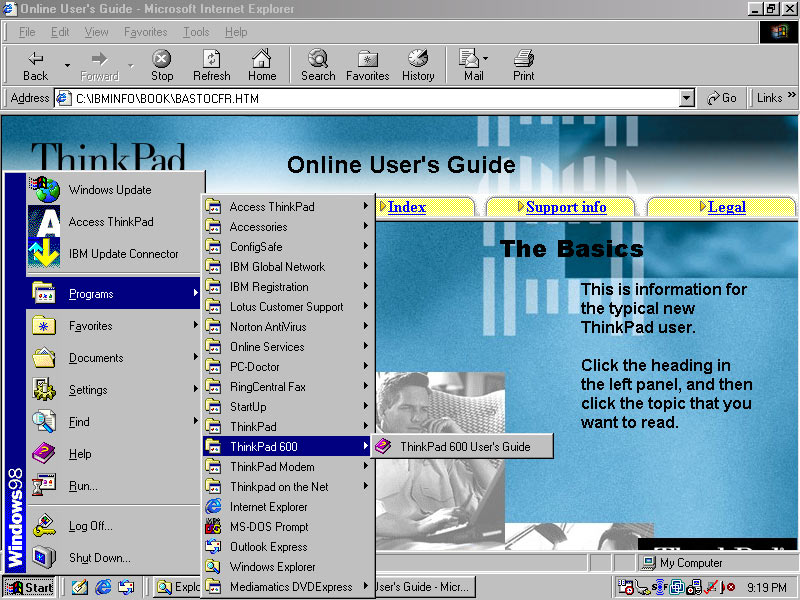Click the Start button

[x=29, y=587]
